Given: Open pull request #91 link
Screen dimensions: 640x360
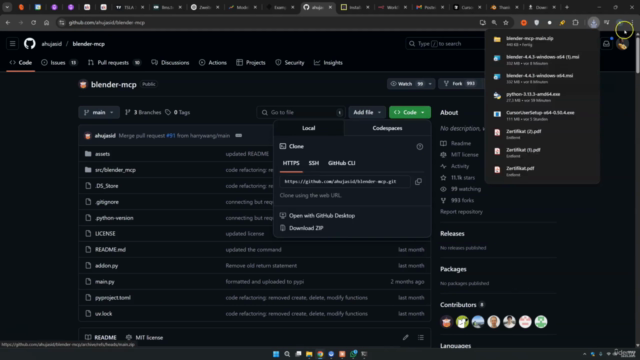Looking at the screenshot, I should coord(171,136).
